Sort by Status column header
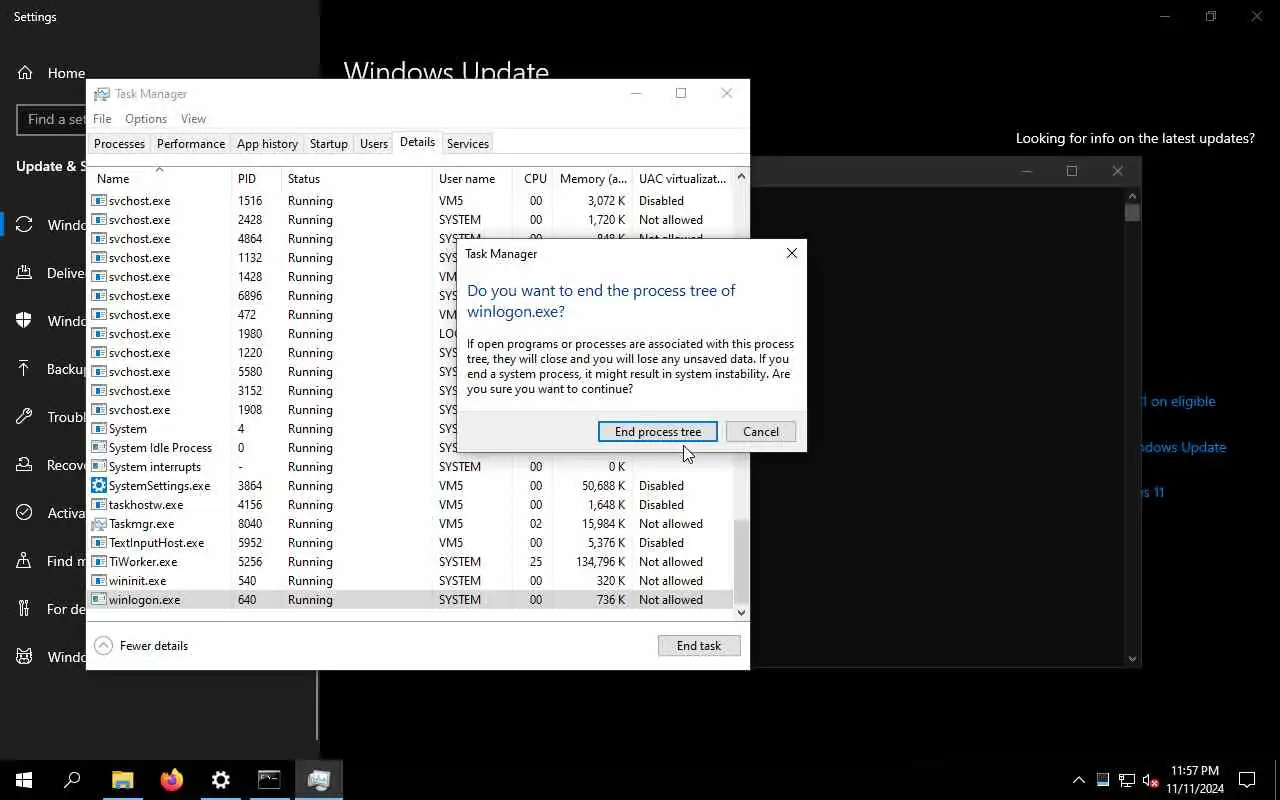This screenshot has height=800, width=1280. 357,179
